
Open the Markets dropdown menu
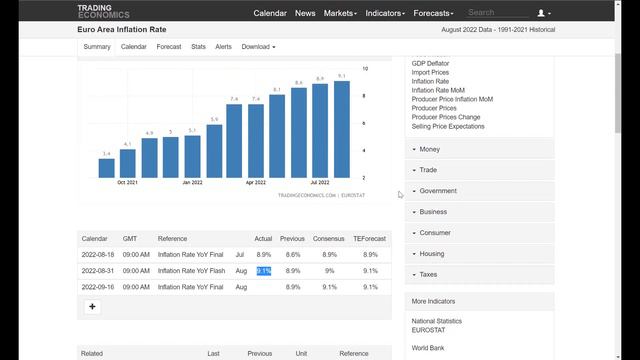click(340, 13)
